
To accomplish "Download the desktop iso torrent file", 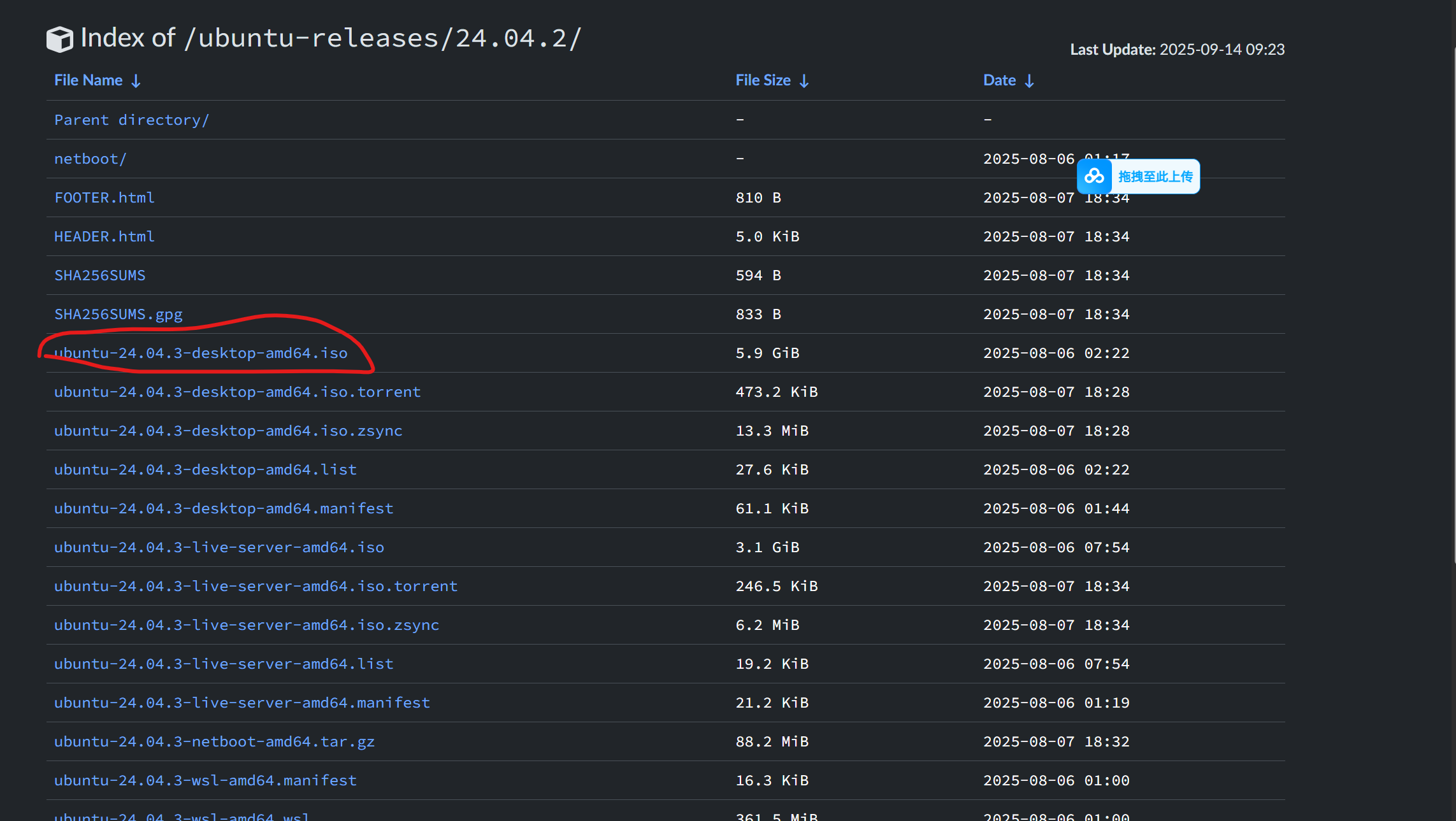I will tap(237, 392).
